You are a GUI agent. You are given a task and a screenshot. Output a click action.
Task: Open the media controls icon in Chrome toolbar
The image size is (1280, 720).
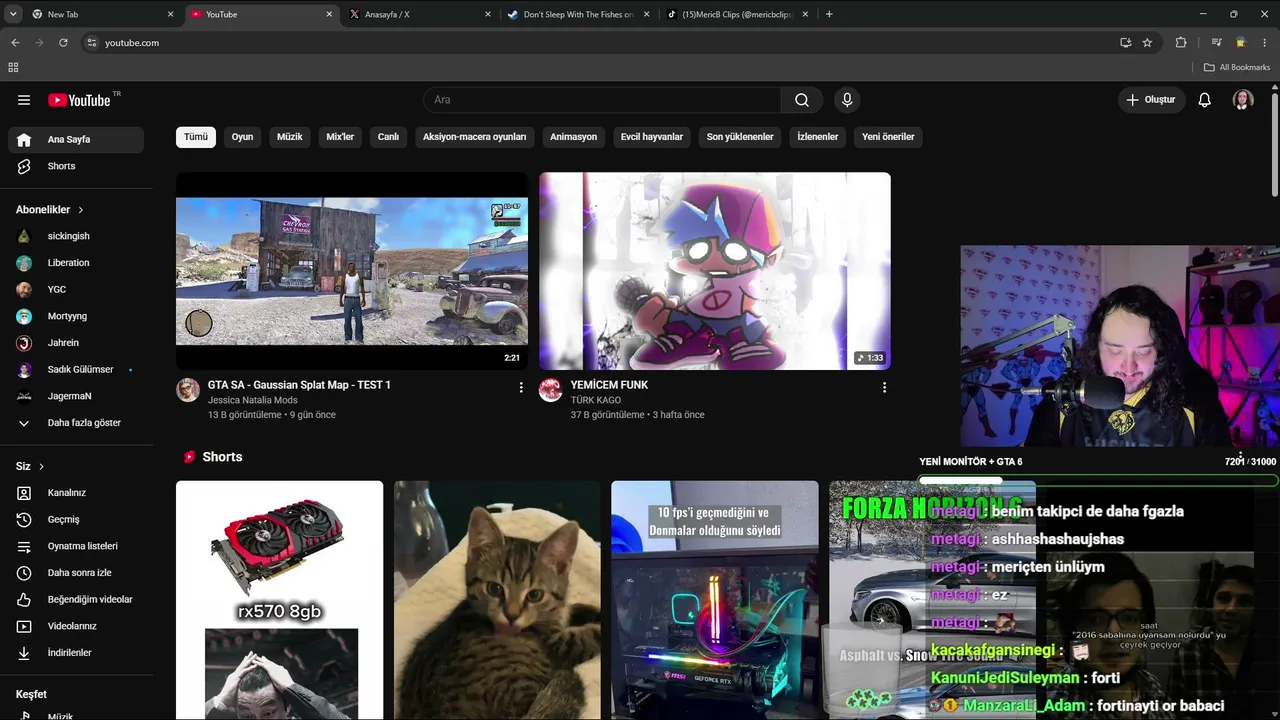point(1216,43)
